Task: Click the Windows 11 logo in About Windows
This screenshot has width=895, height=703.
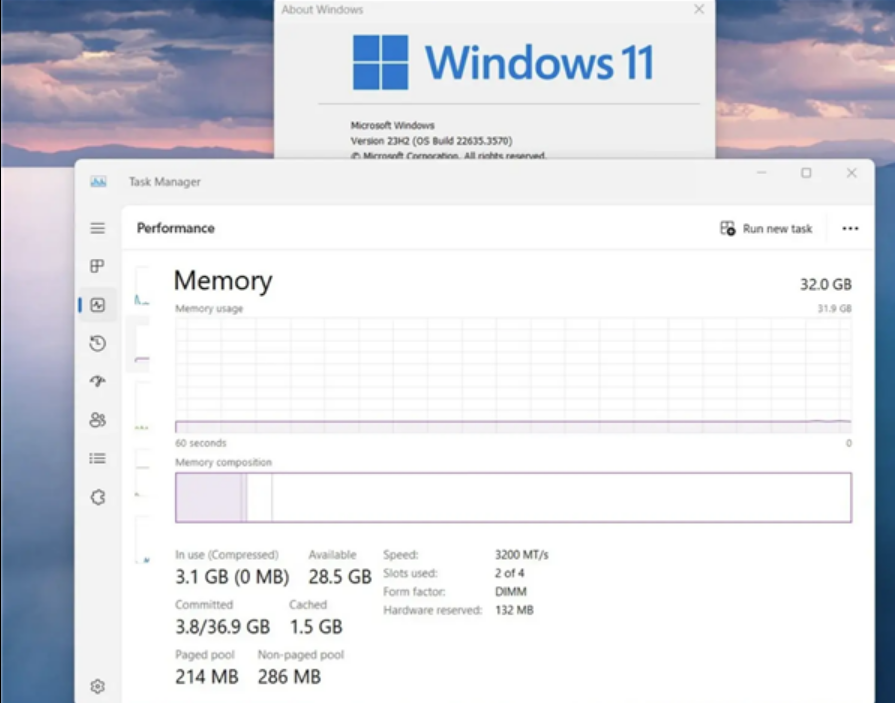Action: pos(503,62)
